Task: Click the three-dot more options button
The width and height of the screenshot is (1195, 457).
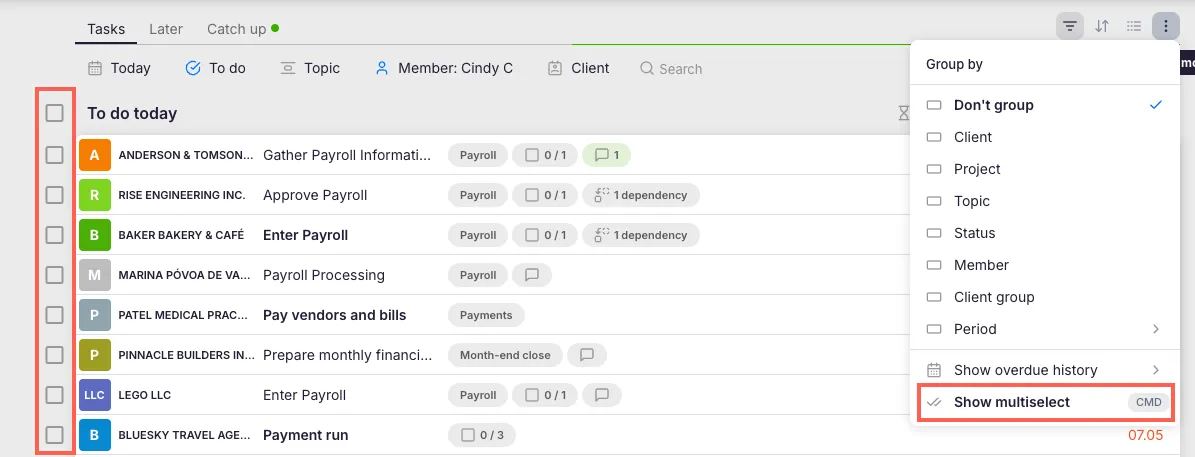Action: tap(1166, 26)
